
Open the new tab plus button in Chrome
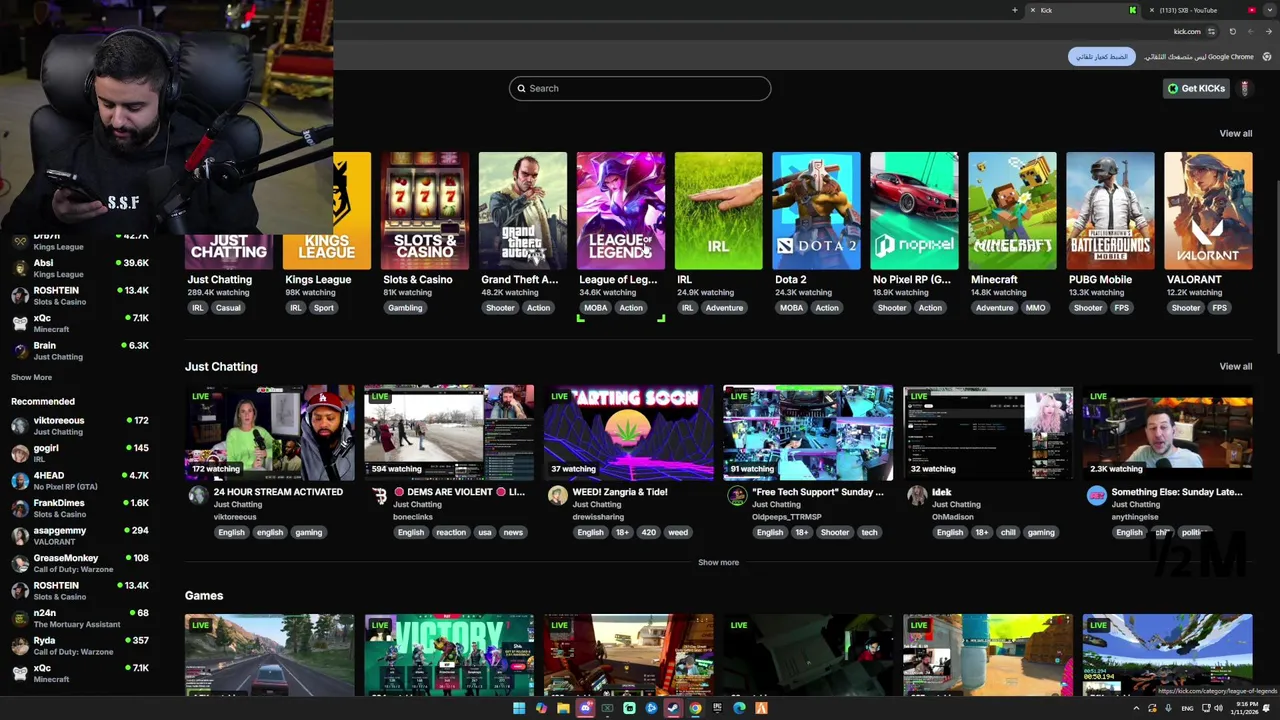click(x=1014, y=10)
